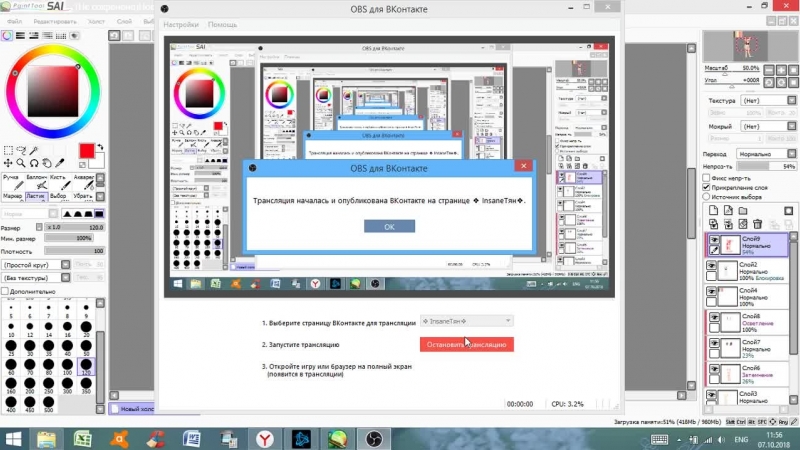Open Yandex Browser from the taskbar

(264, 439)
